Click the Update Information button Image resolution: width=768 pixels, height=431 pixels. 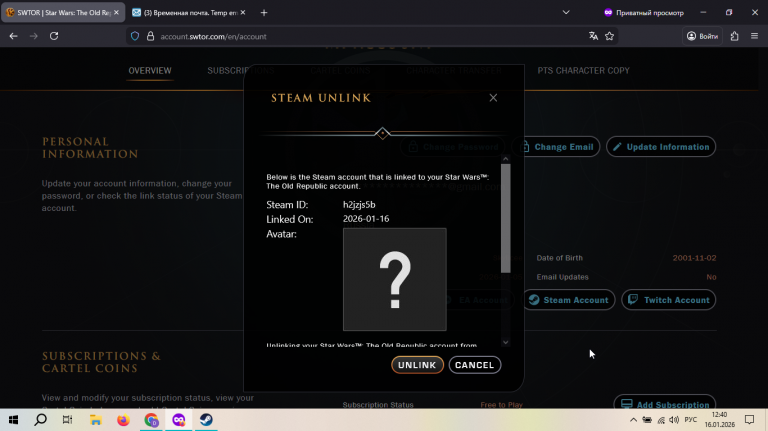click(661, 147)
